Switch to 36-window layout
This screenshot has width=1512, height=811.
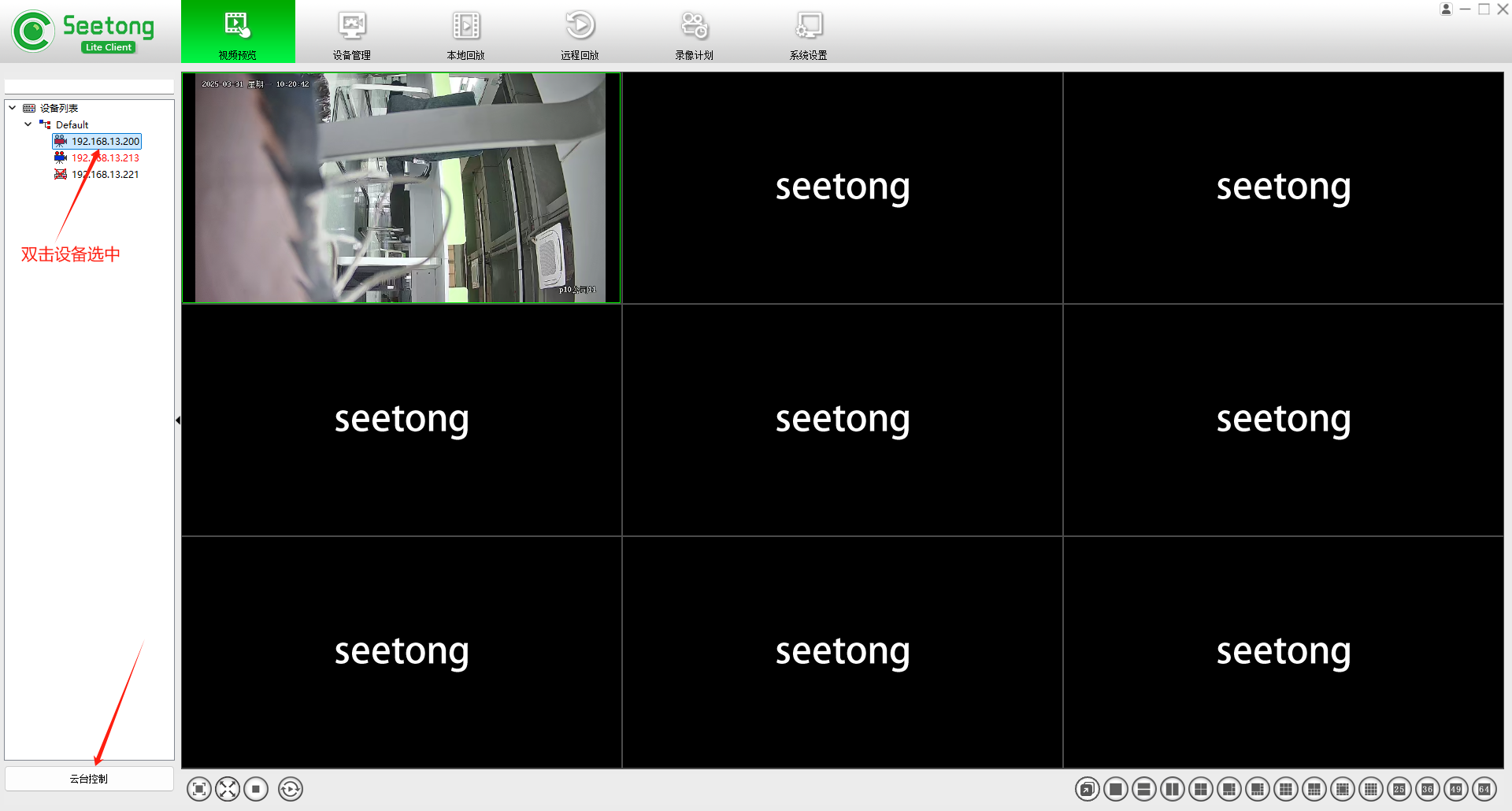pos(1428,789)
